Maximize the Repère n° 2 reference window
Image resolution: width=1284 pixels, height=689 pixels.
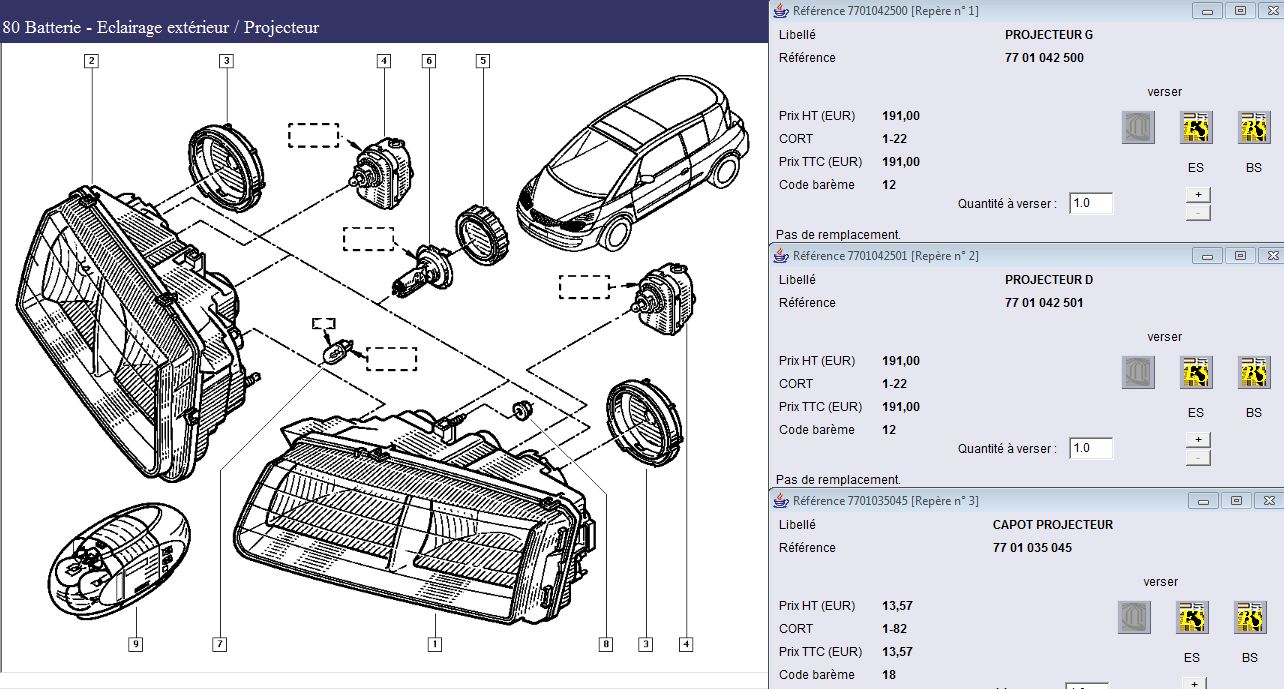pyautogui.click(x=1240, y=256)
